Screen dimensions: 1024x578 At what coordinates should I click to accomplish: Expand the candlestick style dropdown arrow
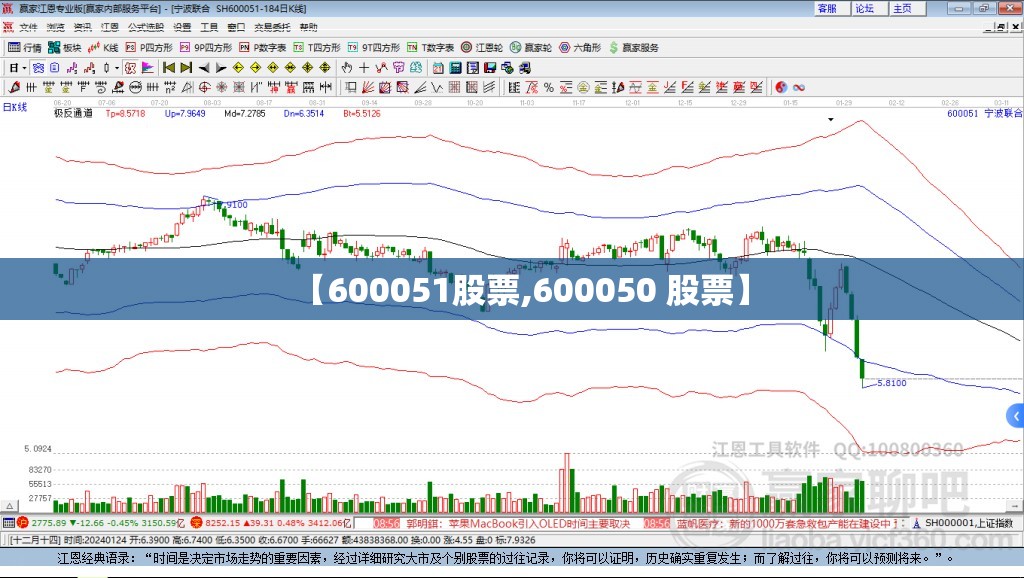coord(117,68)
